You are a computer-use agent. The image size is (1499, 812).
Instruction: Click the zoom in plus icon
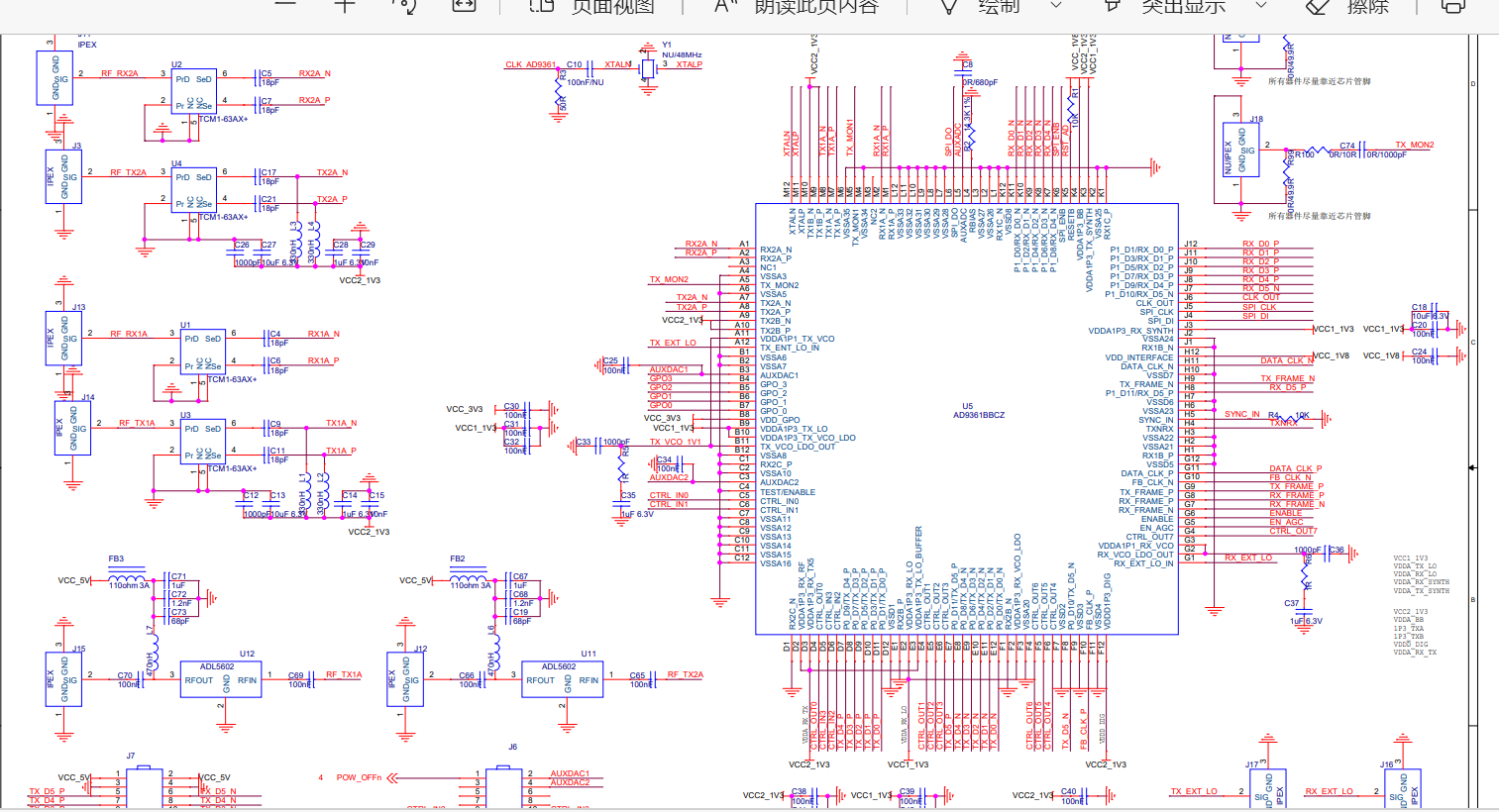tap(344, 5)
